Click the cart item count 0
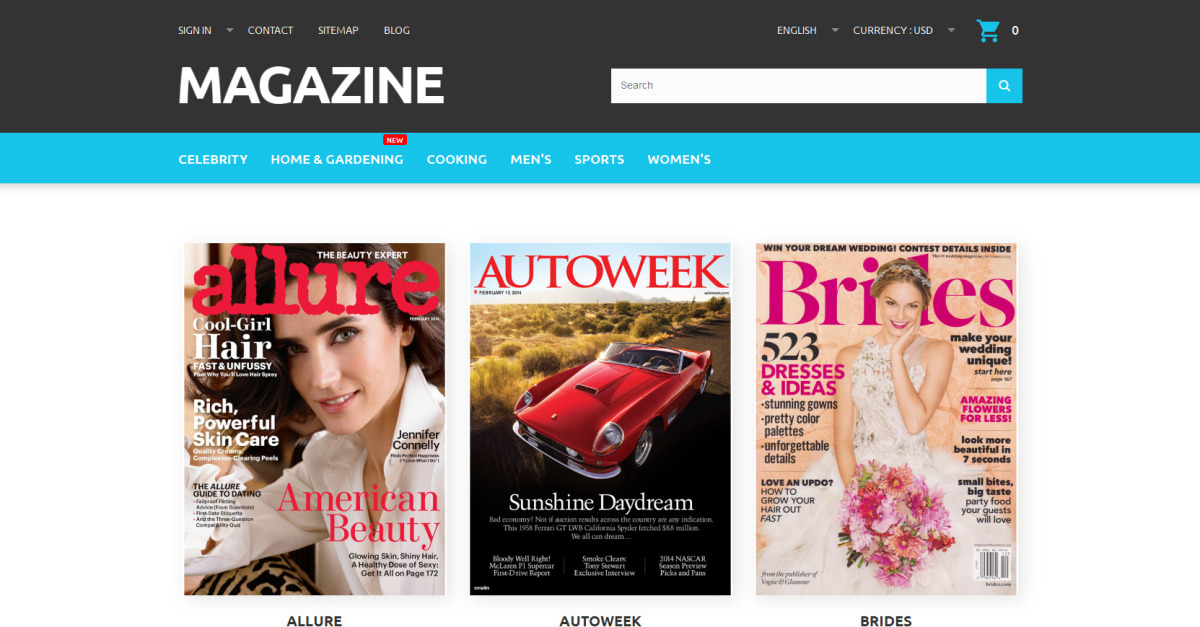1200x627 pixels. [x=1015, y=31]
